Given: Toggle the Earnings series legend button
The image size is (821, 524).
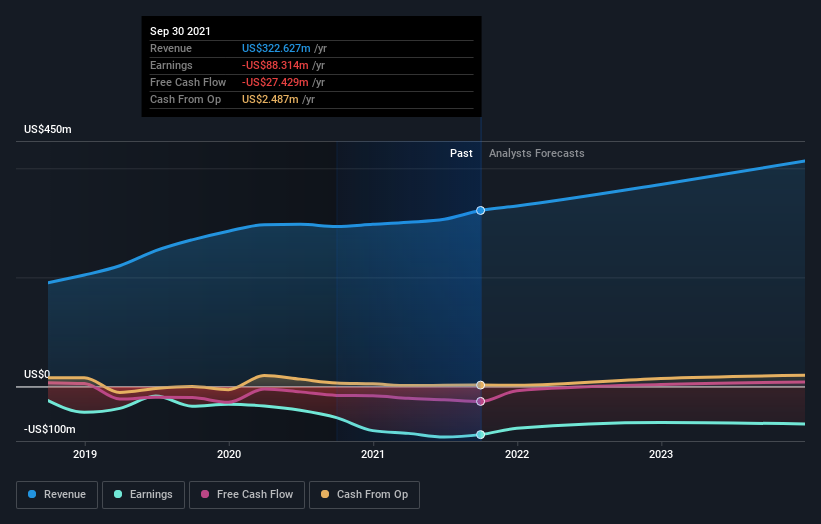Looking at the screenshot, I should pyautogui.click(x=143, y=495).
